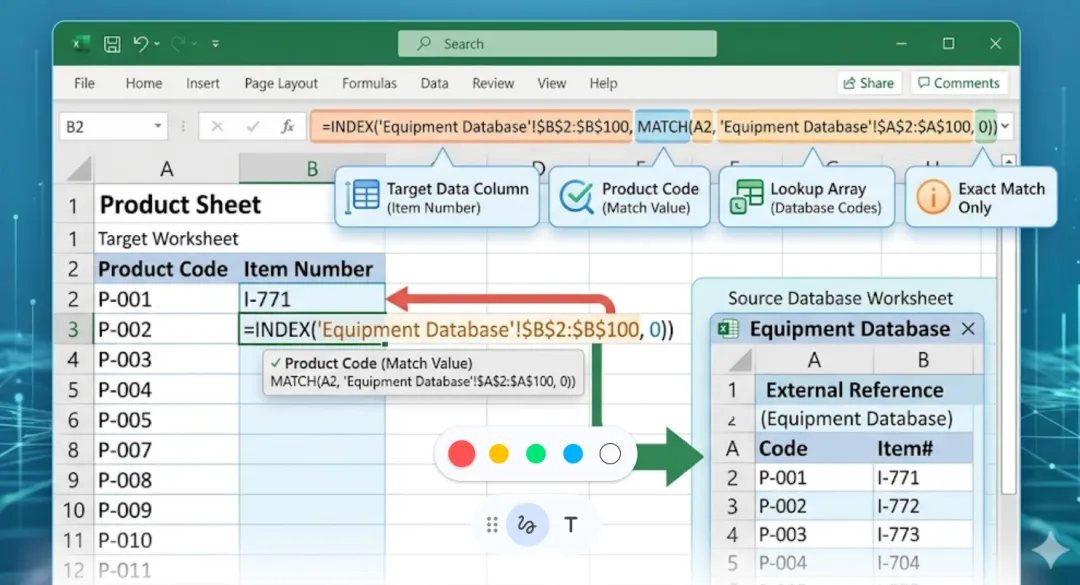Click I-772 in Equipment Database
This screenshot has height=585, width=1080.
tap(923, 506)
